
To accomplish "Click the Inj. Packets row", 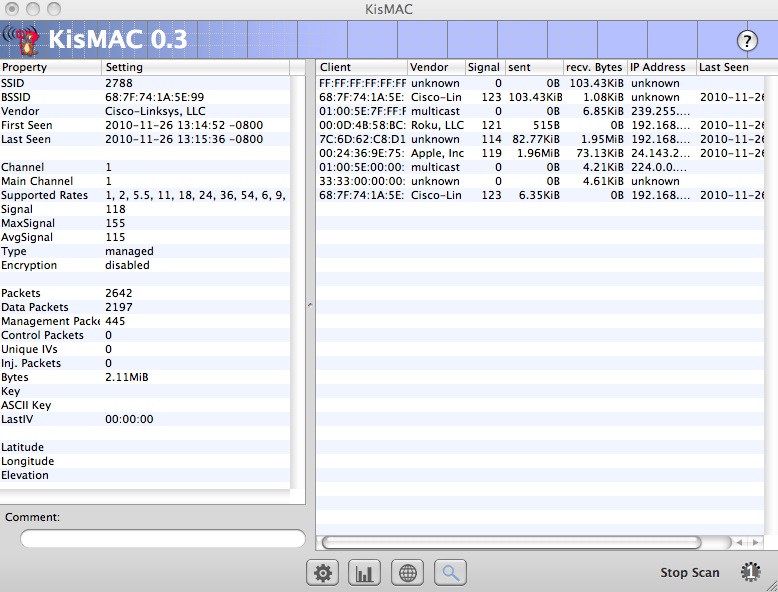I will (x=145, y=363).
